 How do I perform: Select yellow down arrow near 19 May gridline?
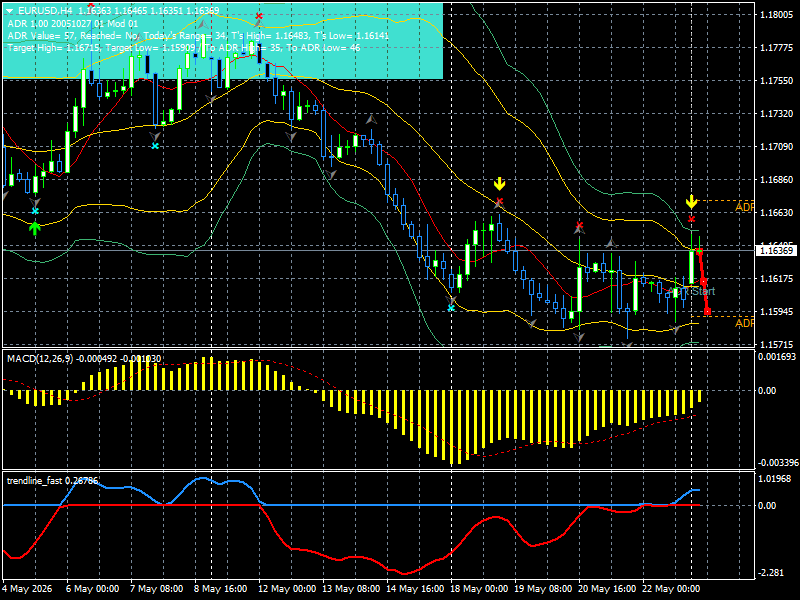pyautogui.click(x=499, y=184)
